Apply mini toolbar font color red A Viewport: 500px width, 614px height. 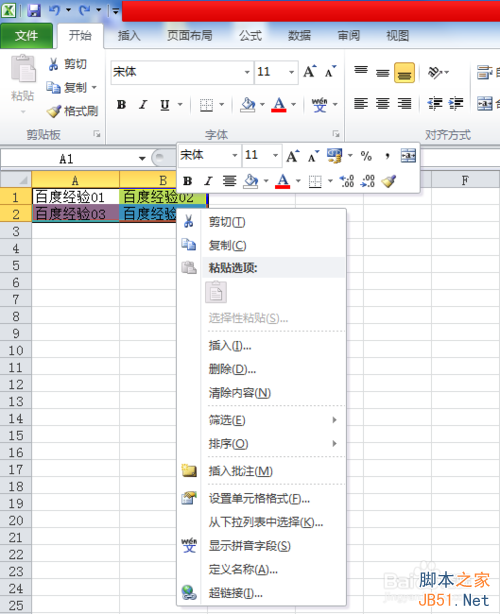click(x=283, y=181)
